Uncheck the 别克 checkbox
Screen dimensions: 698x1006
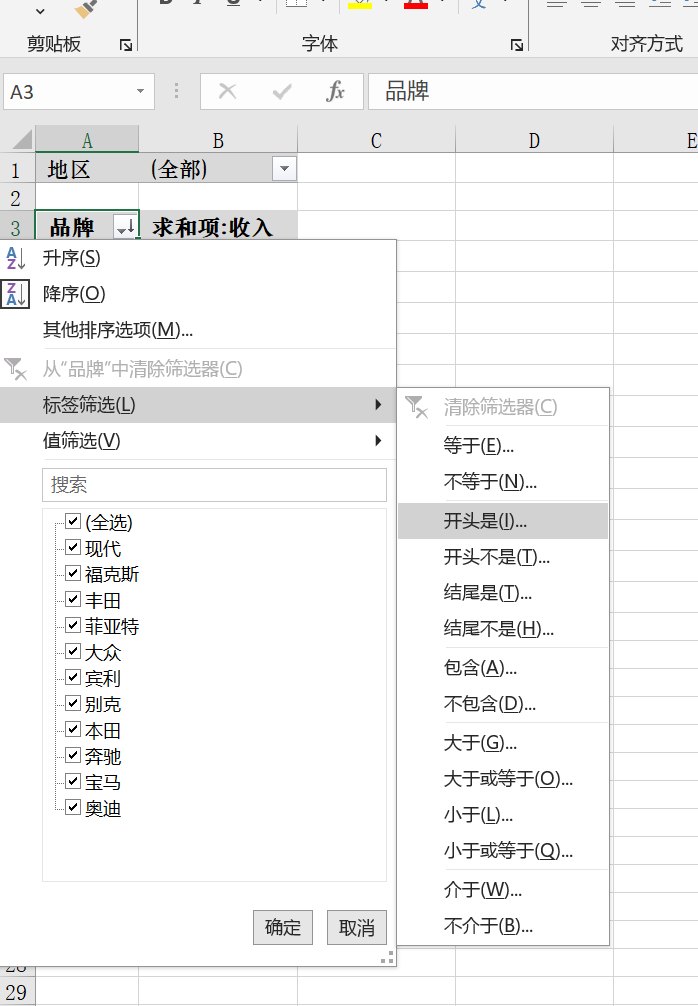click(x=73, y=703)
